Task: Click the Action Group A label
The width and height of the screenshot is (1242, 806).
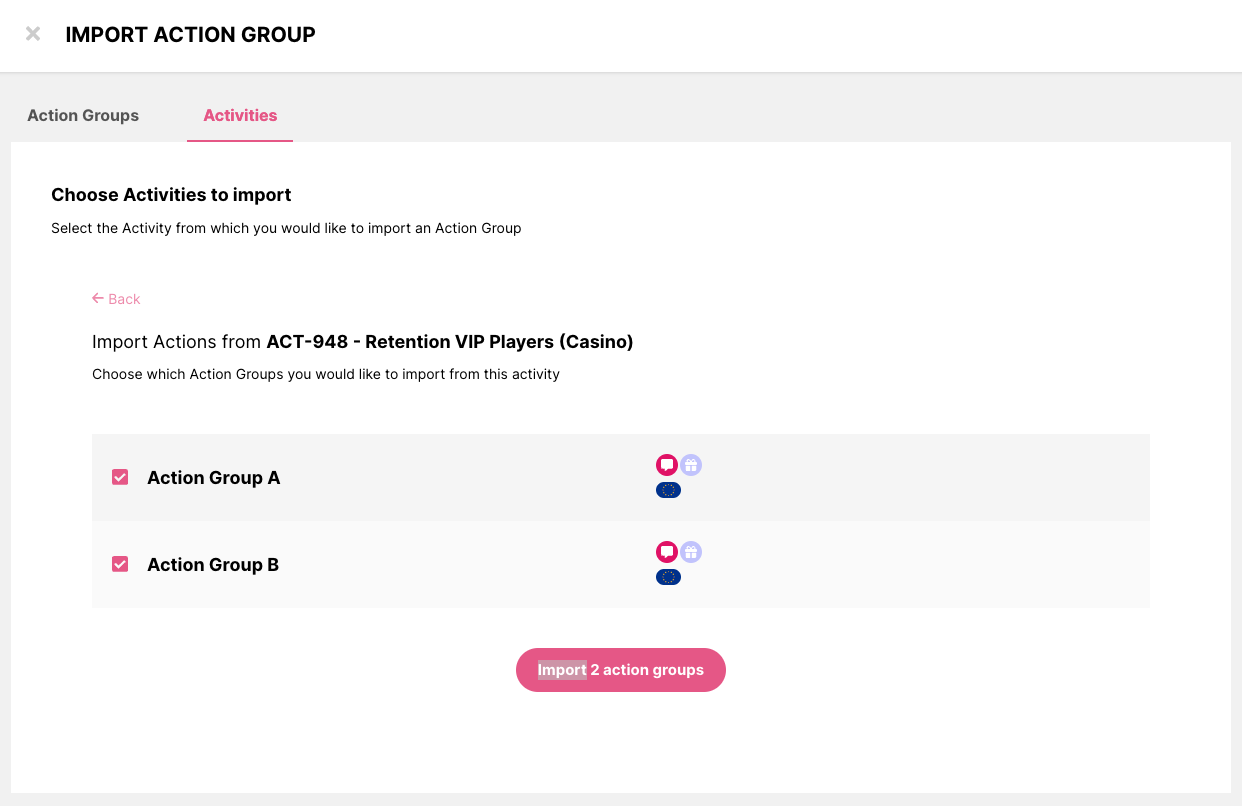Action: pos(213,478)
